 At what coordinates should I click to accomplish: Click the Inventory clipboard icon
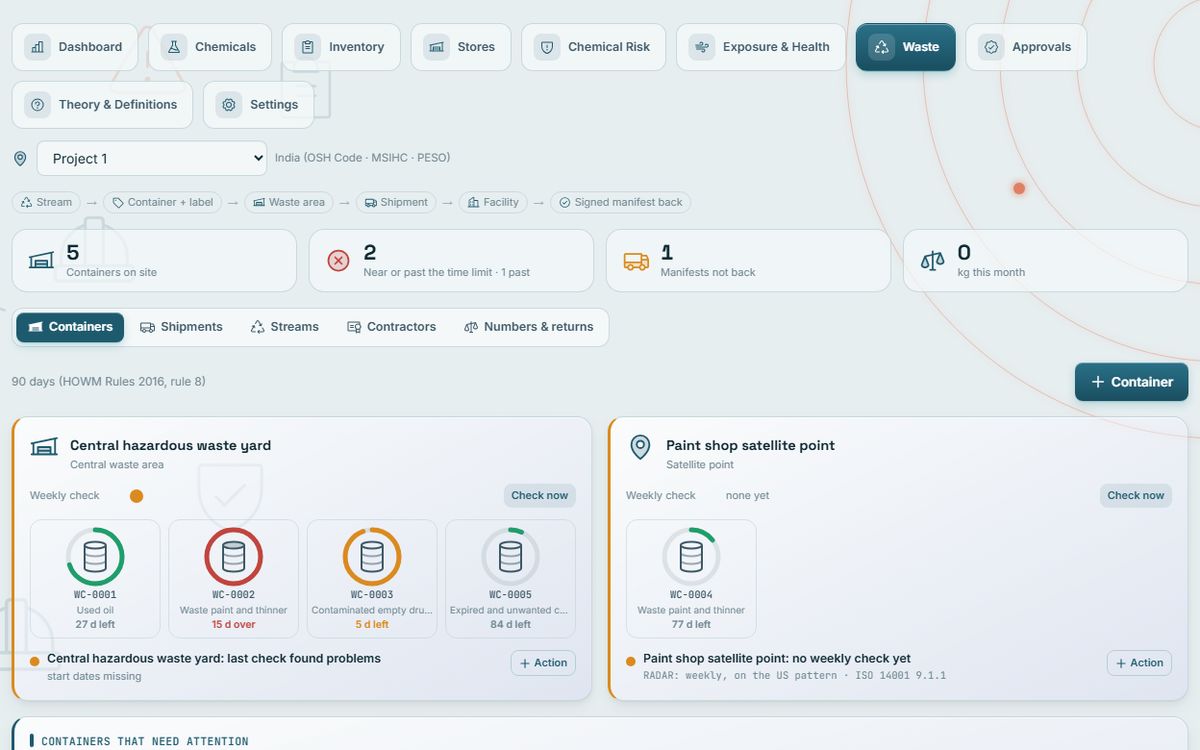pos(308,47)
